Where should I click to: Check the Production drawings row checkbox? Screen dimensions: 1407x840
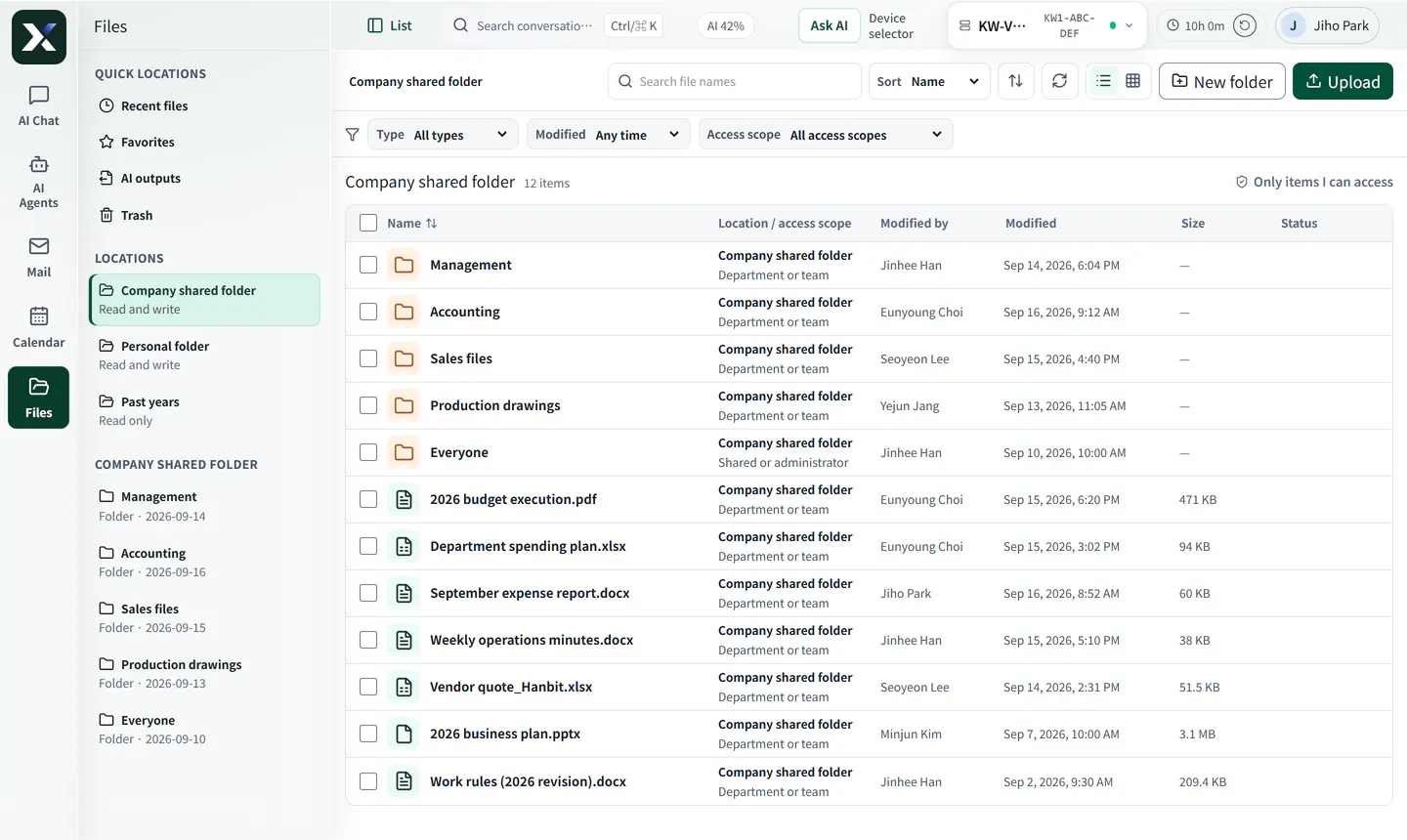point(368,405)
